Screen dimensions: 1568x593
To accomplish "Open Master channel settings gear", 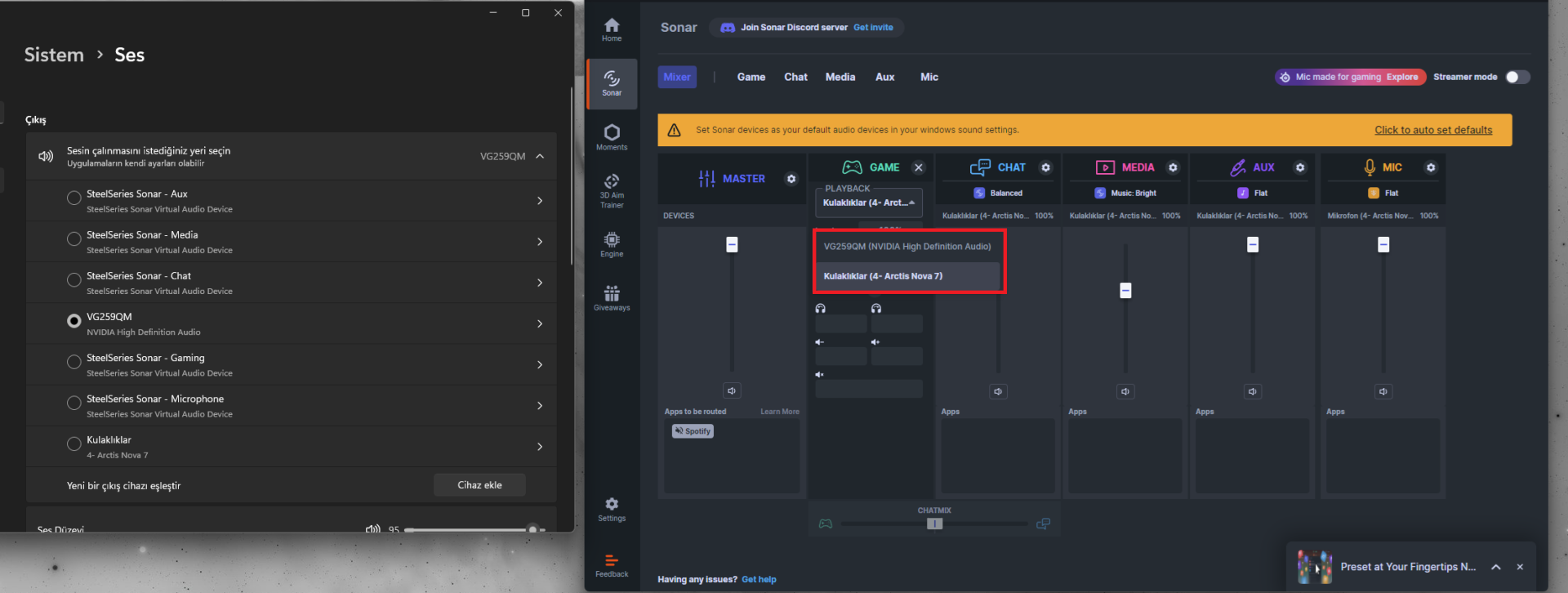I will pos(791,179).
